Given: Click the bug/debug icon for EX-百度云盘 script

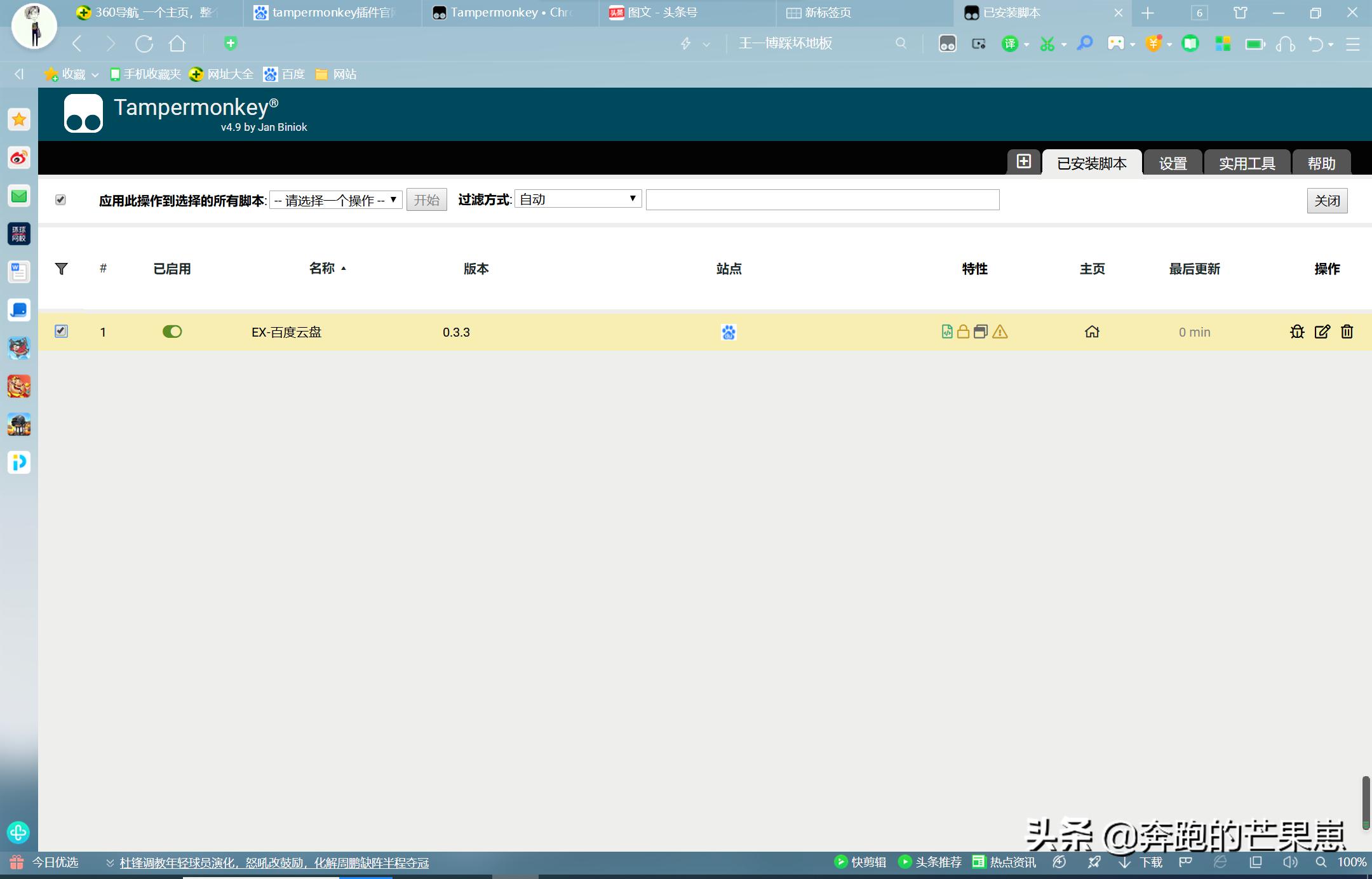Looking at the screenshot, I should [x=1297, y=332].
